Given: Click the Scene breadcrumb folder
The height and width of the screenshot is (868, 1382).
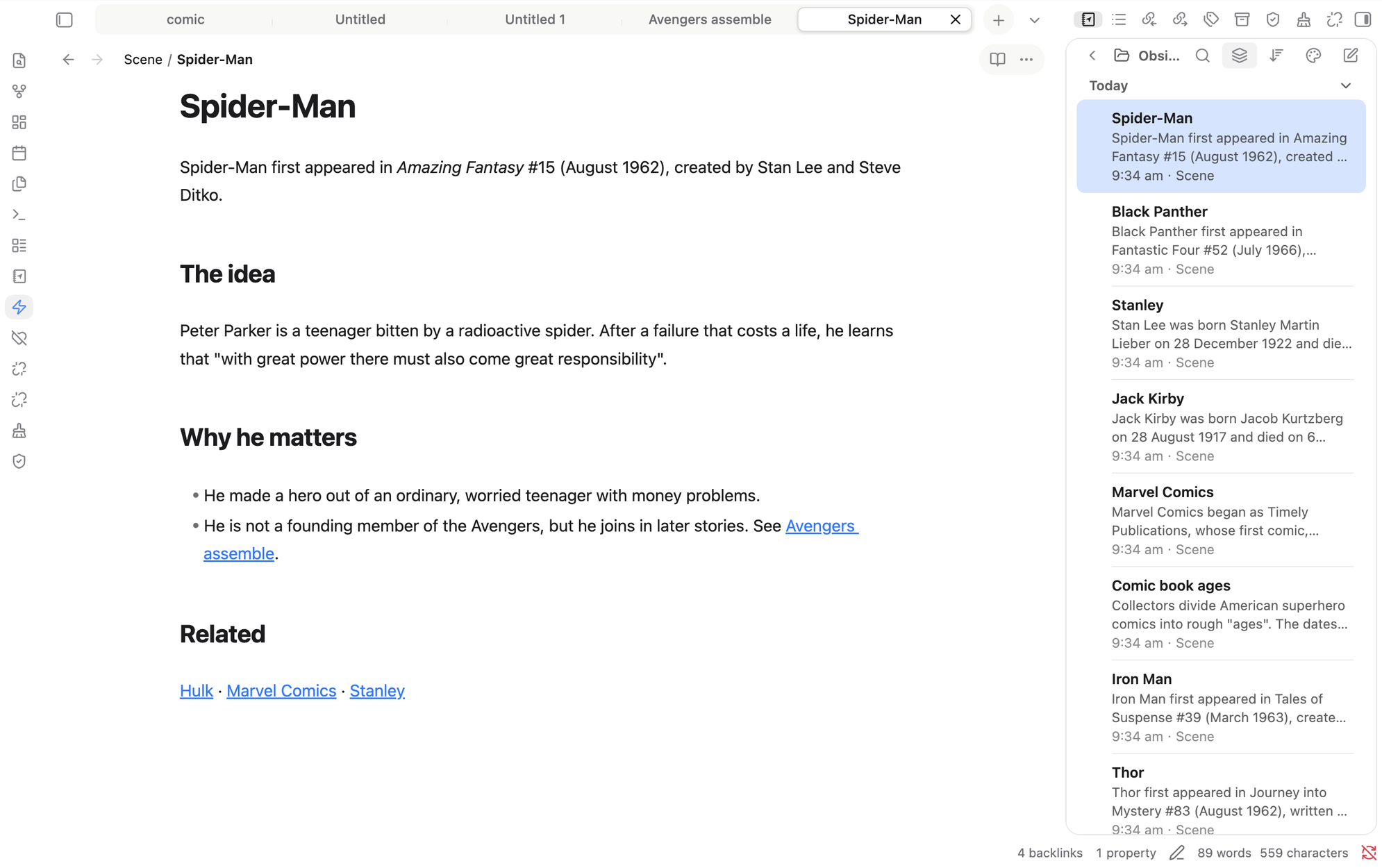Looking at the screenshot, I should click(x=143, y=60).
